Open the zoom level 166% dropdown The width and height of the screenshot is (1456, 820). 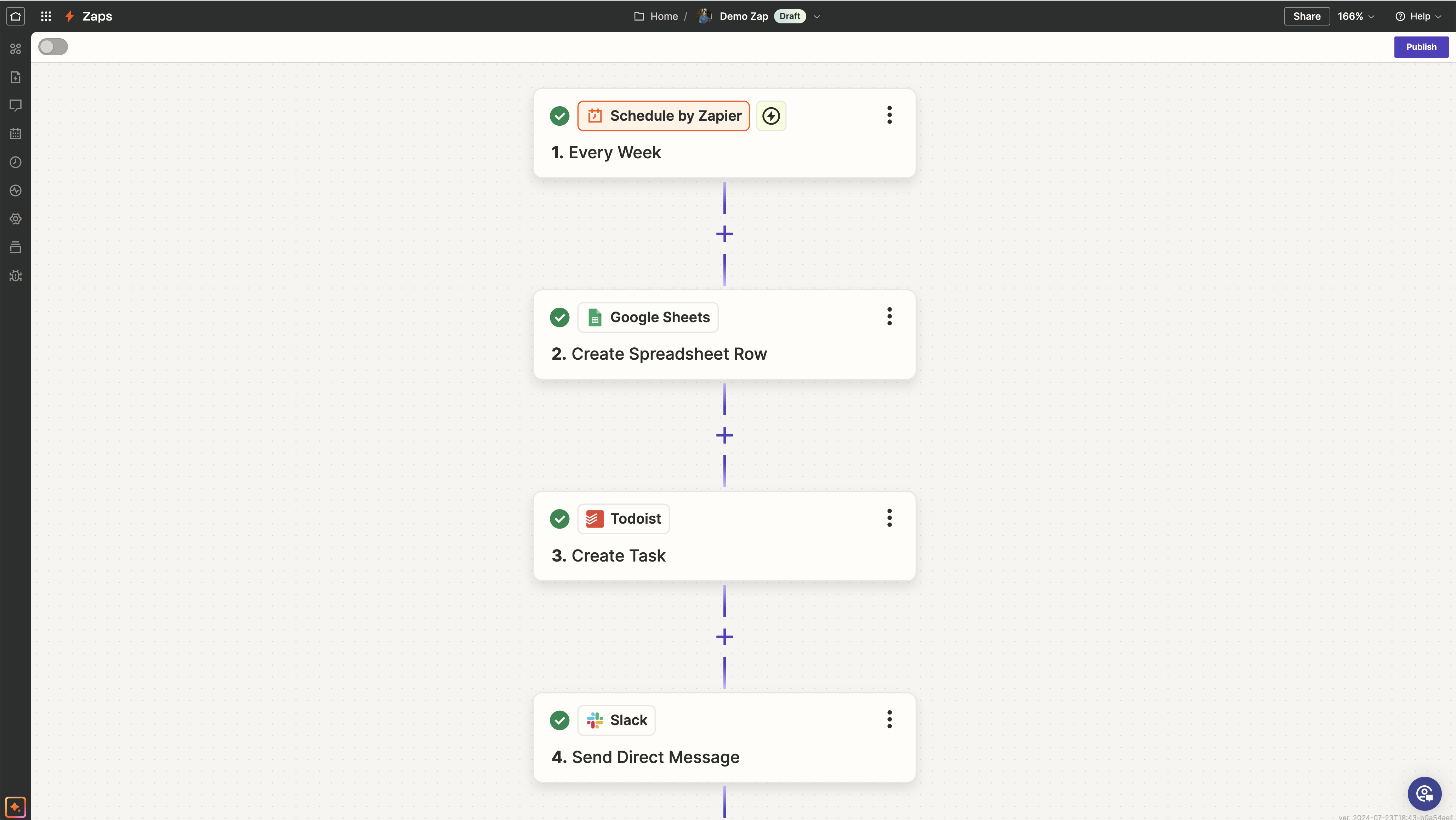[1355, 16]
